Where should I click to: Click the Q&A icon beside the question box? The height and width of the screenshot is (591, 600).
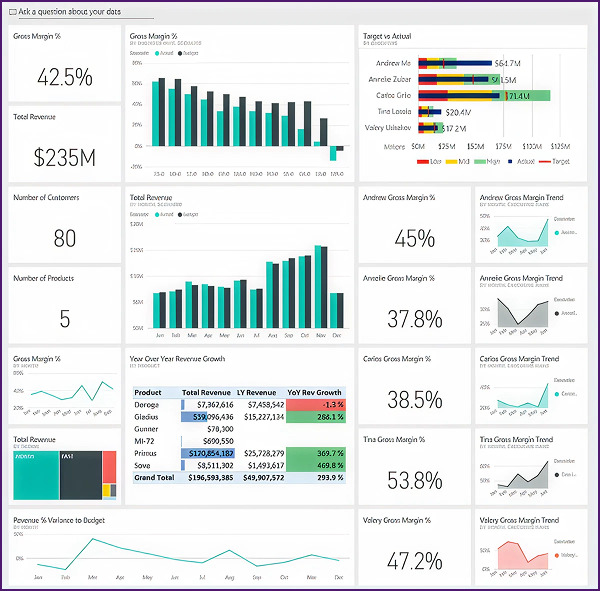tap(13, 12)
